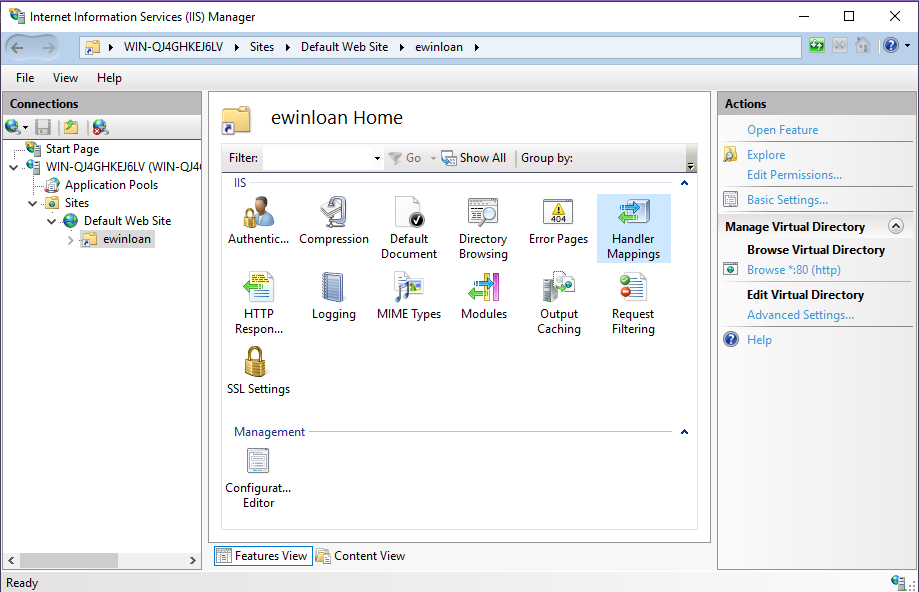Click Sites breadcrumb in address bar
Viewport: 919px width, 592px height.
(x=262, y=47)
